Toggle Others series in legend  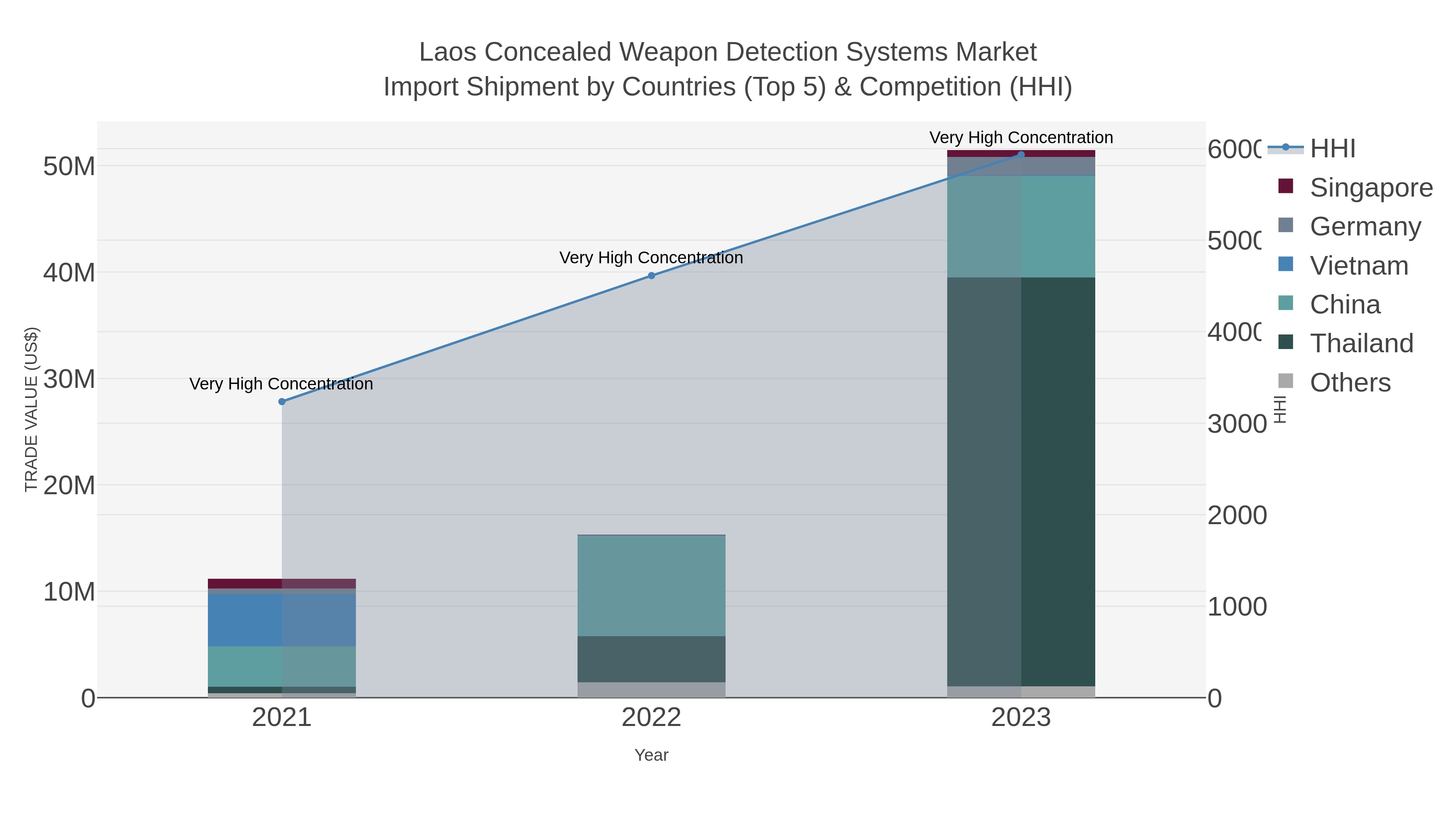[1334, 383]
